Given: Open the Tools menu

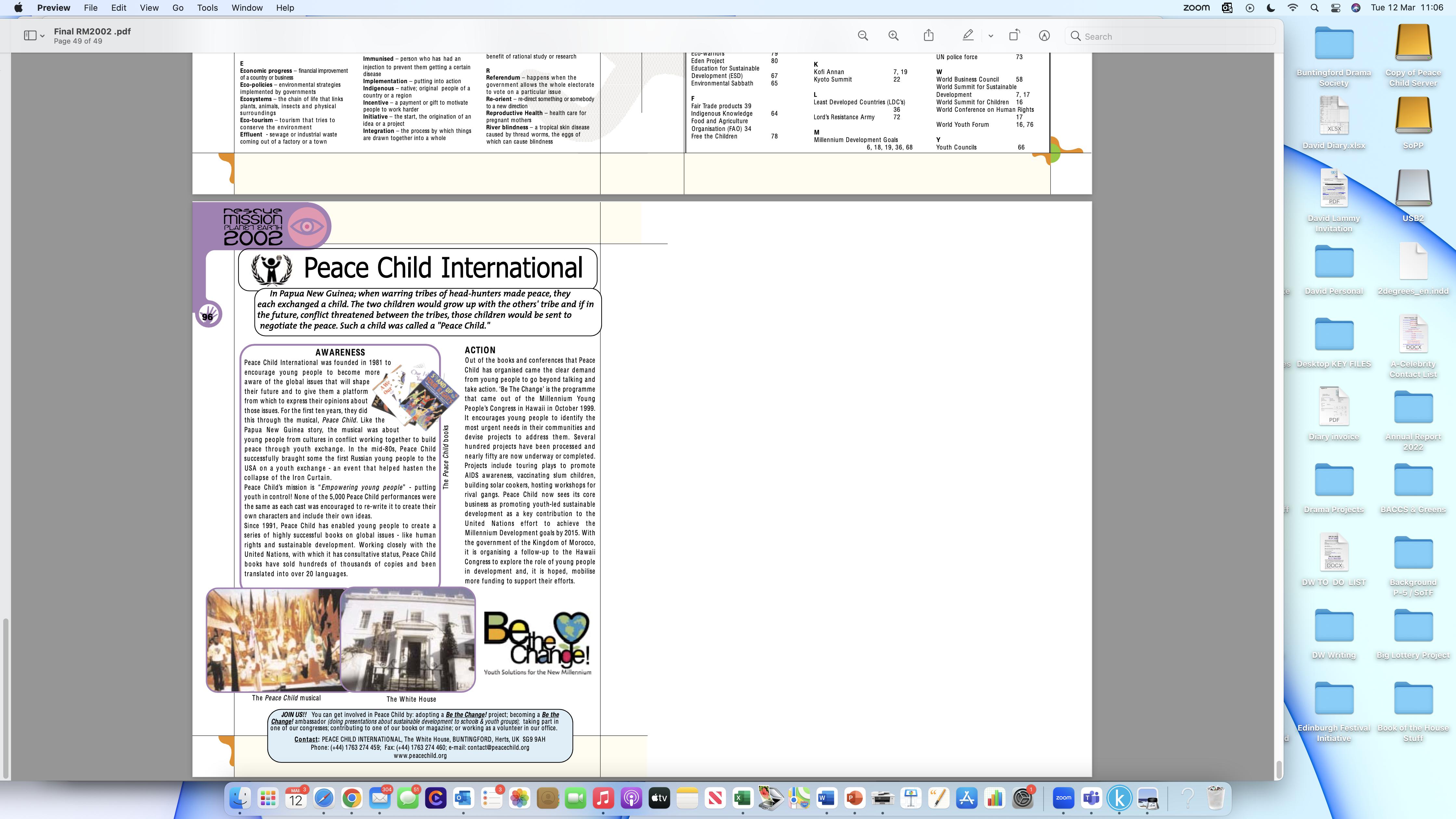Looking at the screenshot, I should (x=207, y=8).
